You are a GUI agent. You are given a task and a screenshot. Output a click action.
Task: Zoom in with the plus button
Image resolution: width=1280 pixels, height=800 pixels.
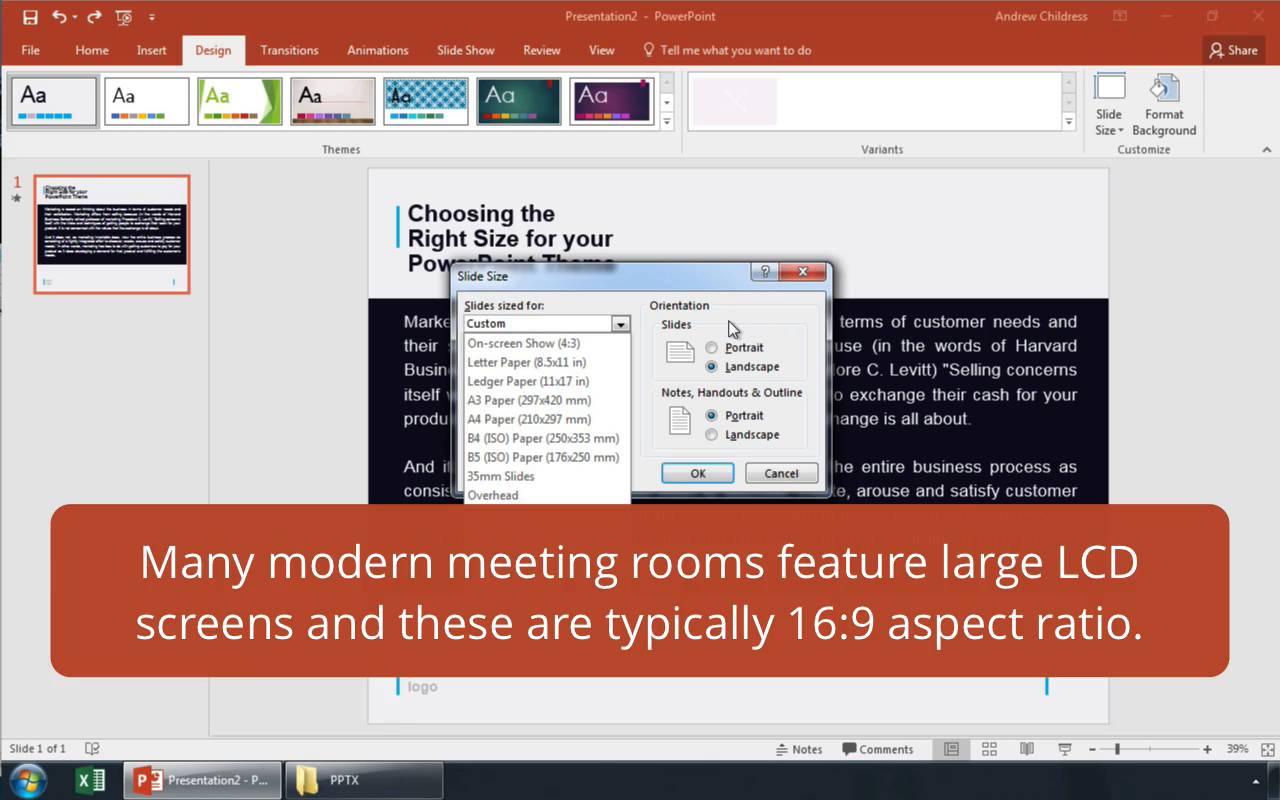[1208, 749]
